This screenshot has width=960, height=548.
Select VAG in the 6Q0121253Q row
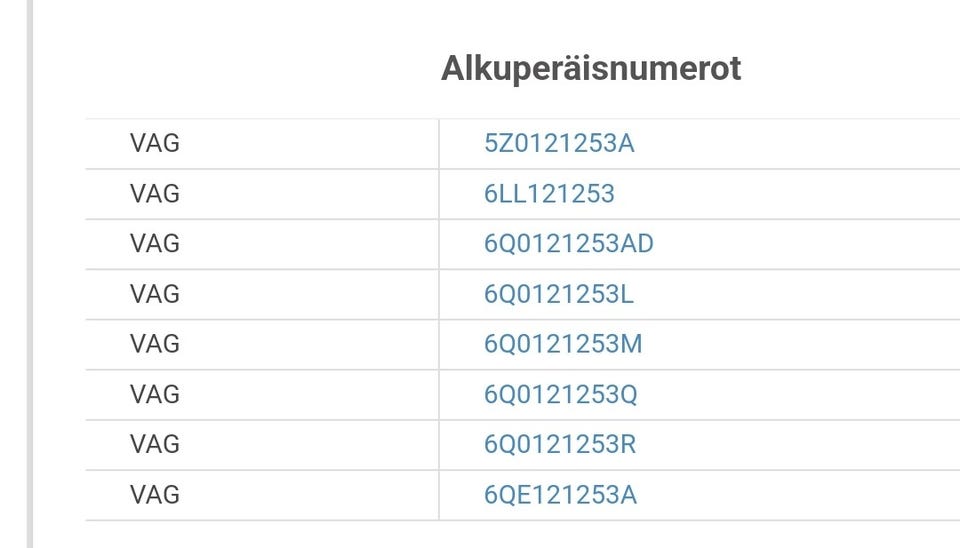155,395
